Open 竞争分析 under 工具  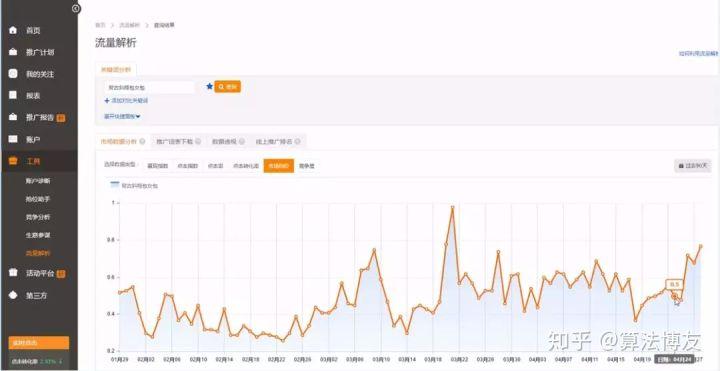38,217
